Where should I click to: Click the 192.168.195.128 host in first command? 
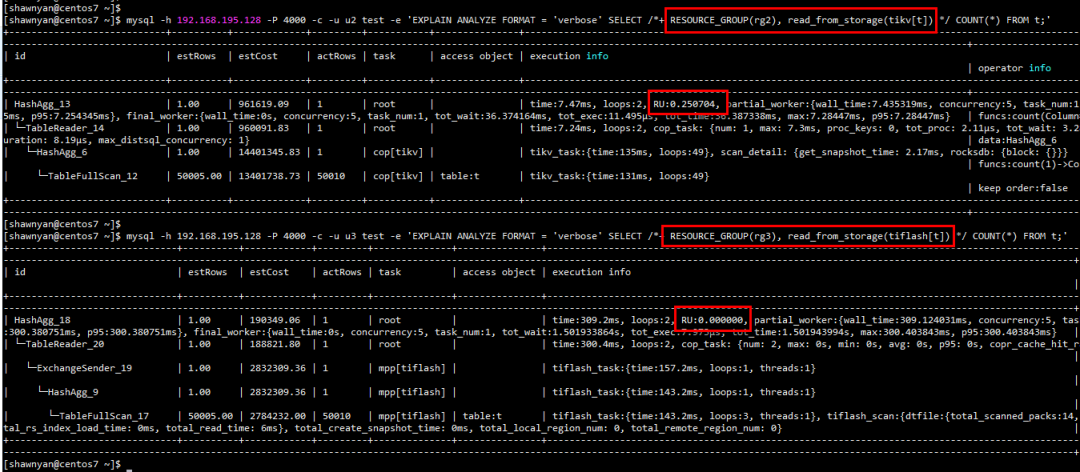pos(225,20)
